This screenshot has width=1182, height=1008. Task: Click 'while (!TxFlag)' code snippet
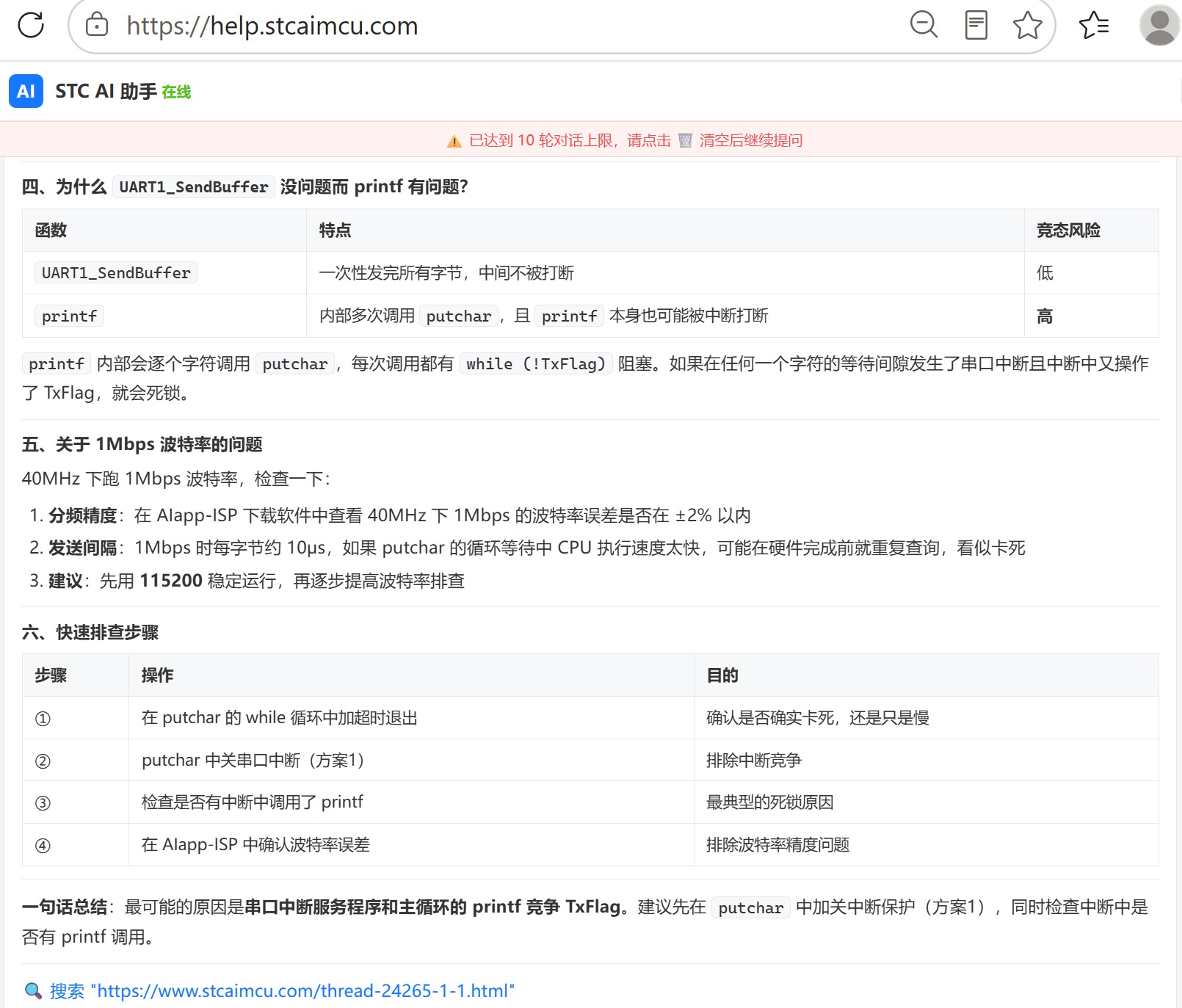[536, 364]
